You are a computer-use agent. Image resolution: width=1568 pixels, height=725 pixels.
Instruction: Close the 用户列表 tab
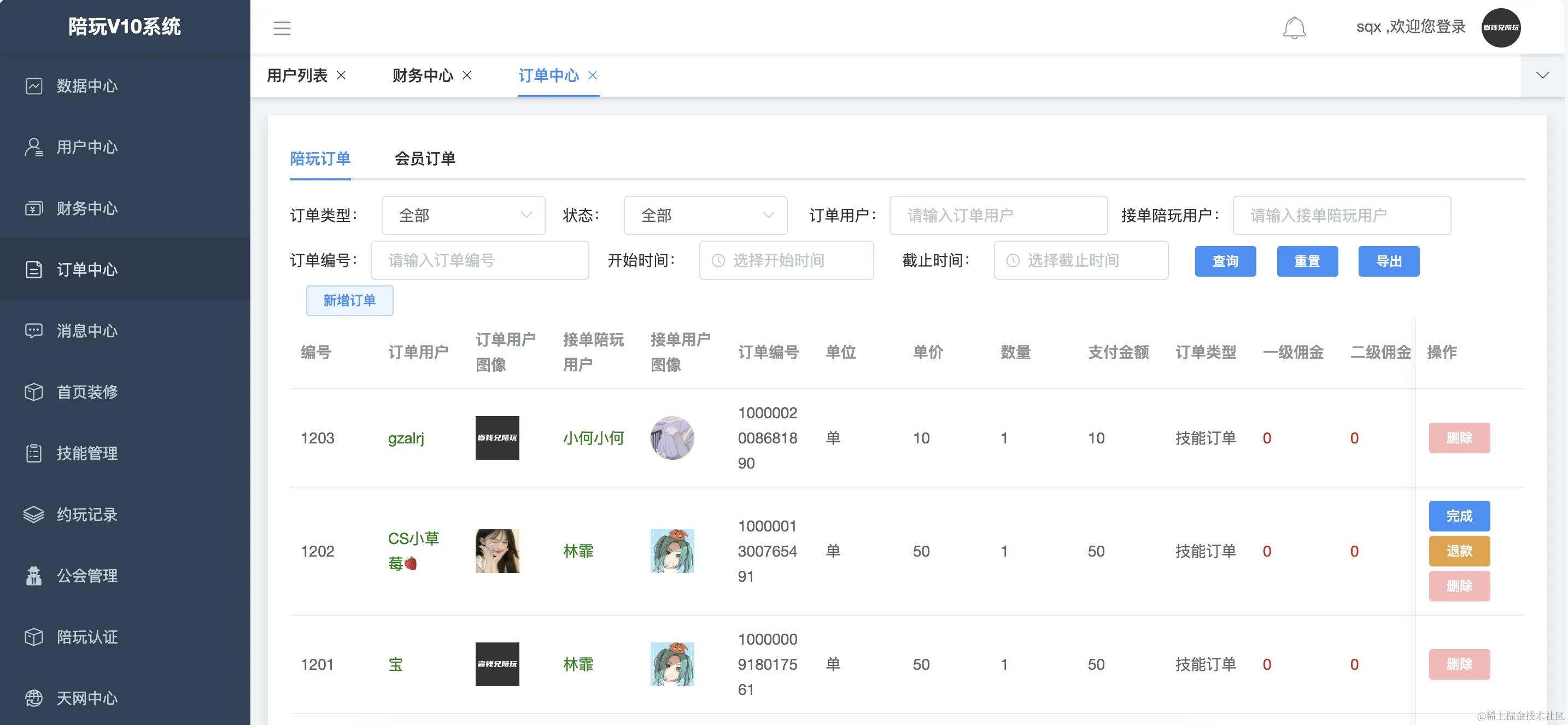342,75
